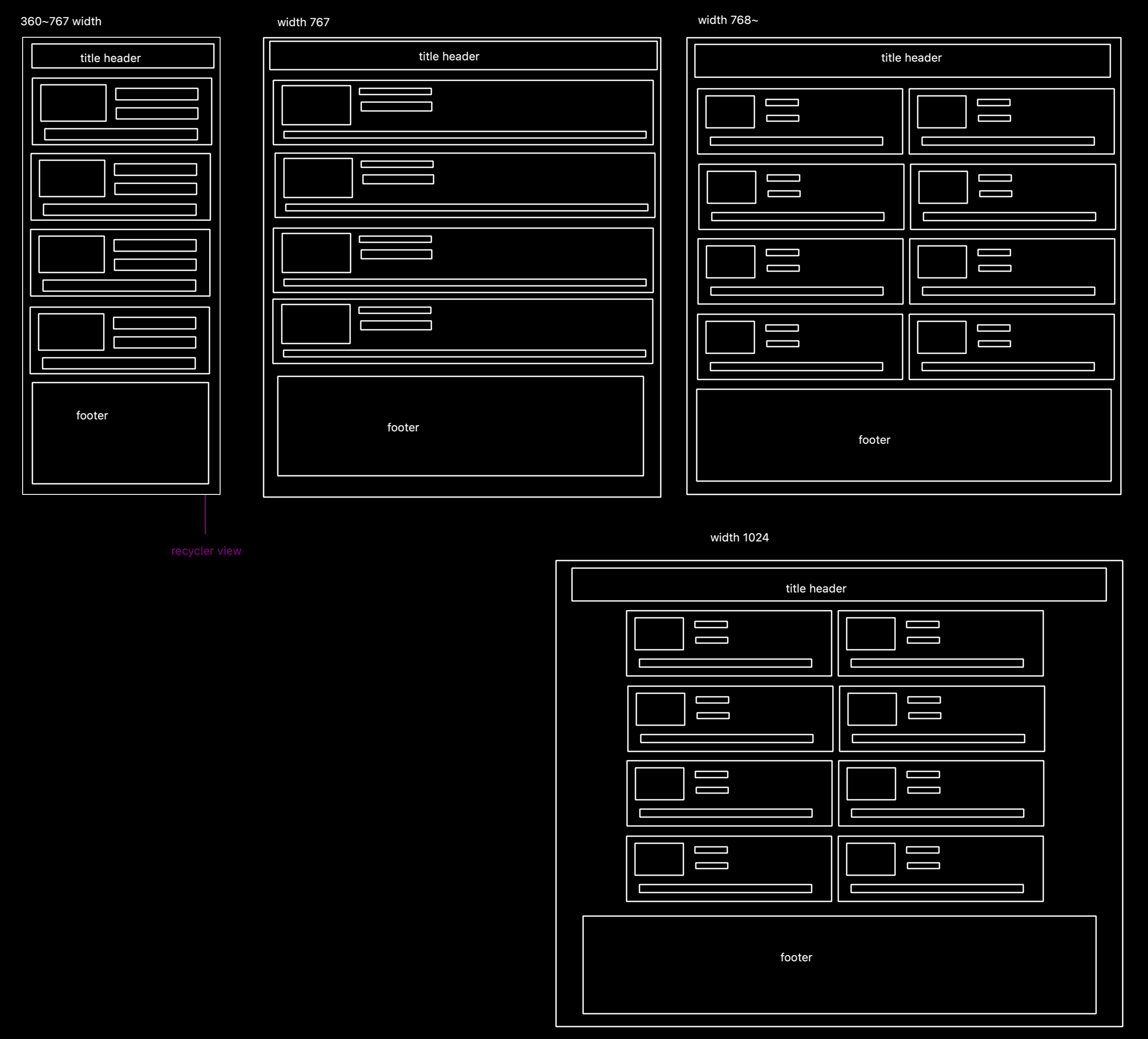Click footer box in width 767 layout
This screenshot has height=1039, width=1148.
pos(460,426)
